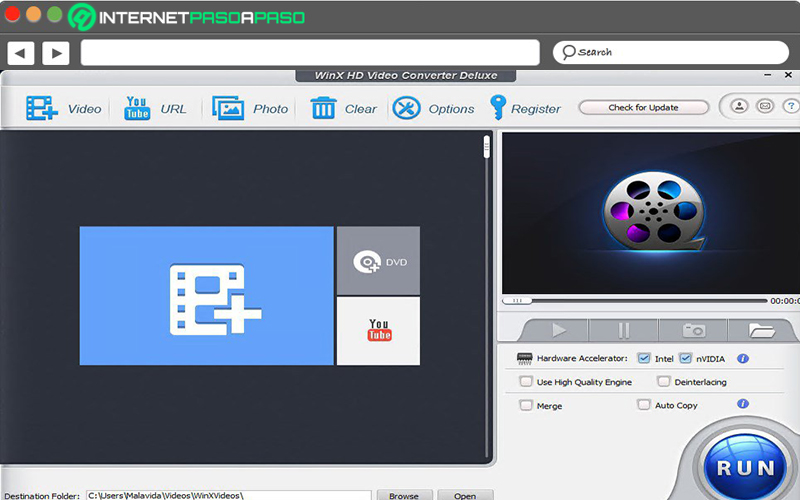800x500 pixels.
Task: Click the Check for Update button
Action: [643, 107]
